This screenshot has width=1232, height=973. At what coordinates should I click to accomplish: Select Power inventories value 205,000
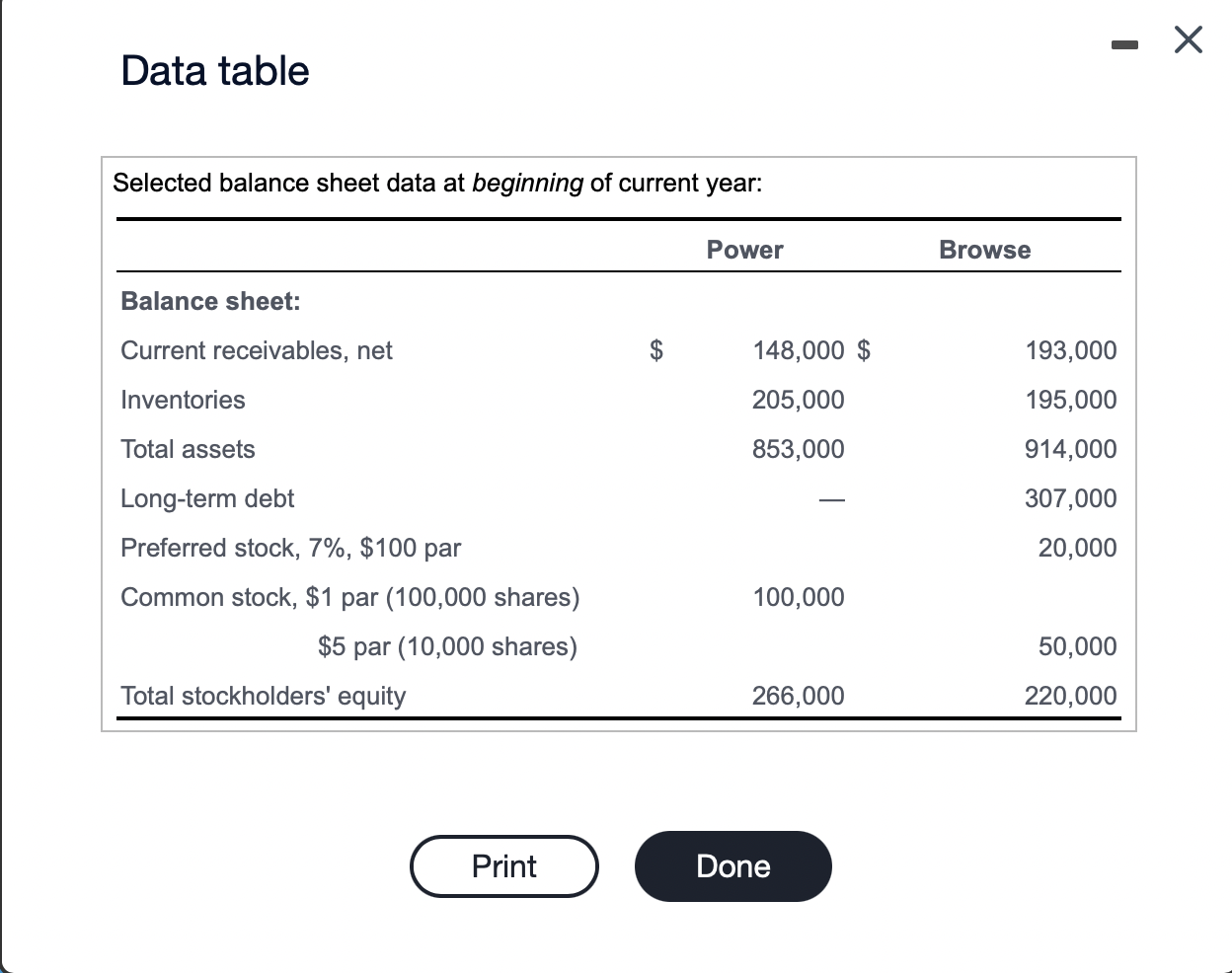click(799, 400)
